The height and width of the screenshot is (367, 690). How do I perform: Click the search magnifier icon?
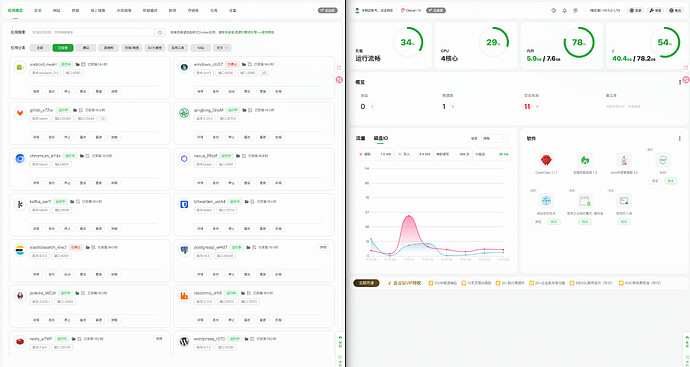click(160, 32)
